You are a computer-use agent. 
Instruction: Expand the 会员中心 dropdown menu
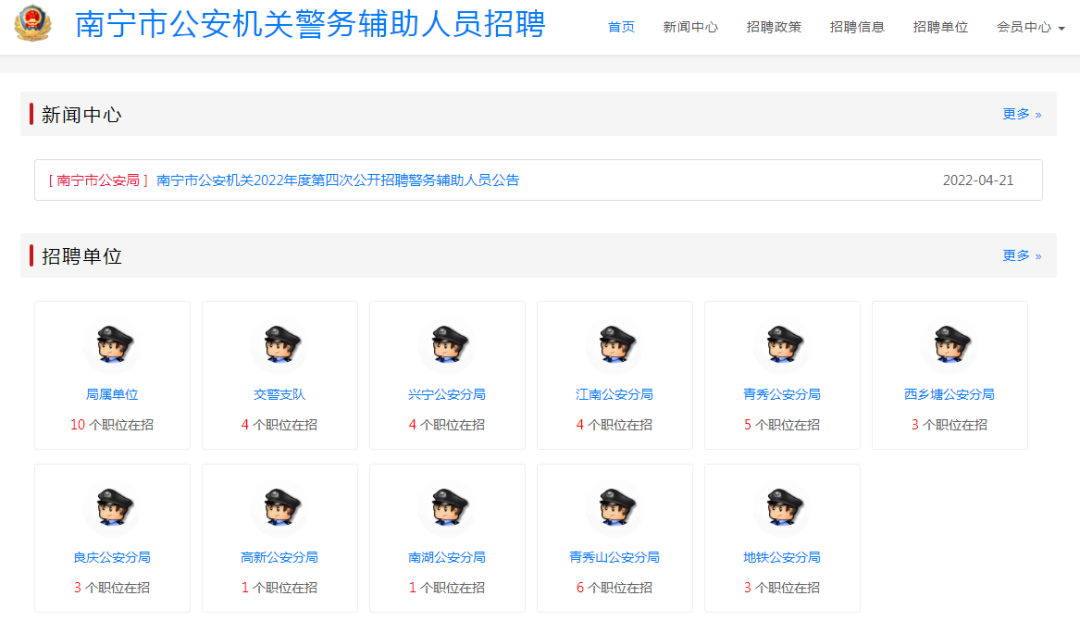(x=1030, y=27)
